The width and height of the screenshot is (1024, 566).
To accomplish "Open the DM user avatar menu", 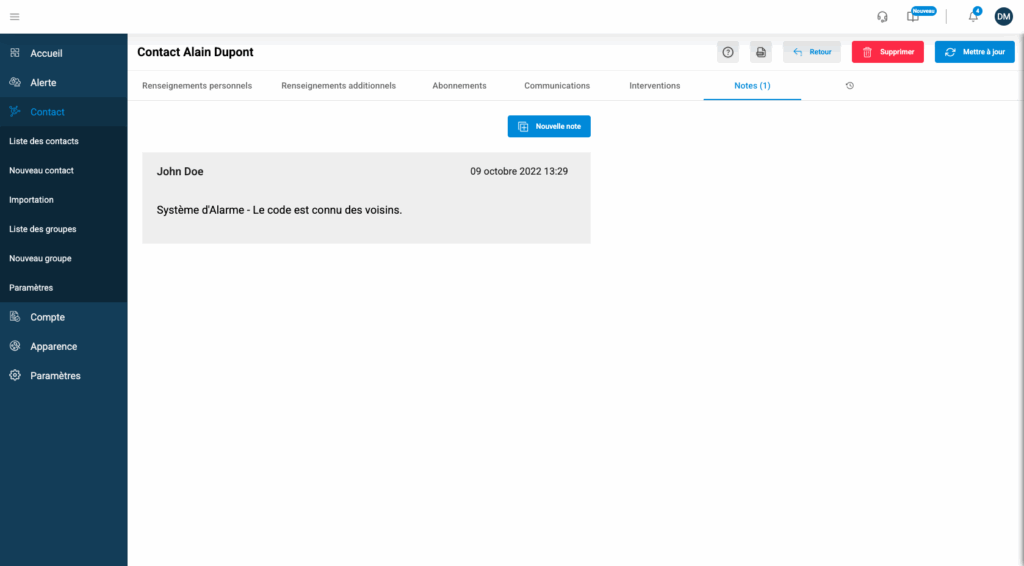I will (1003, 16).
